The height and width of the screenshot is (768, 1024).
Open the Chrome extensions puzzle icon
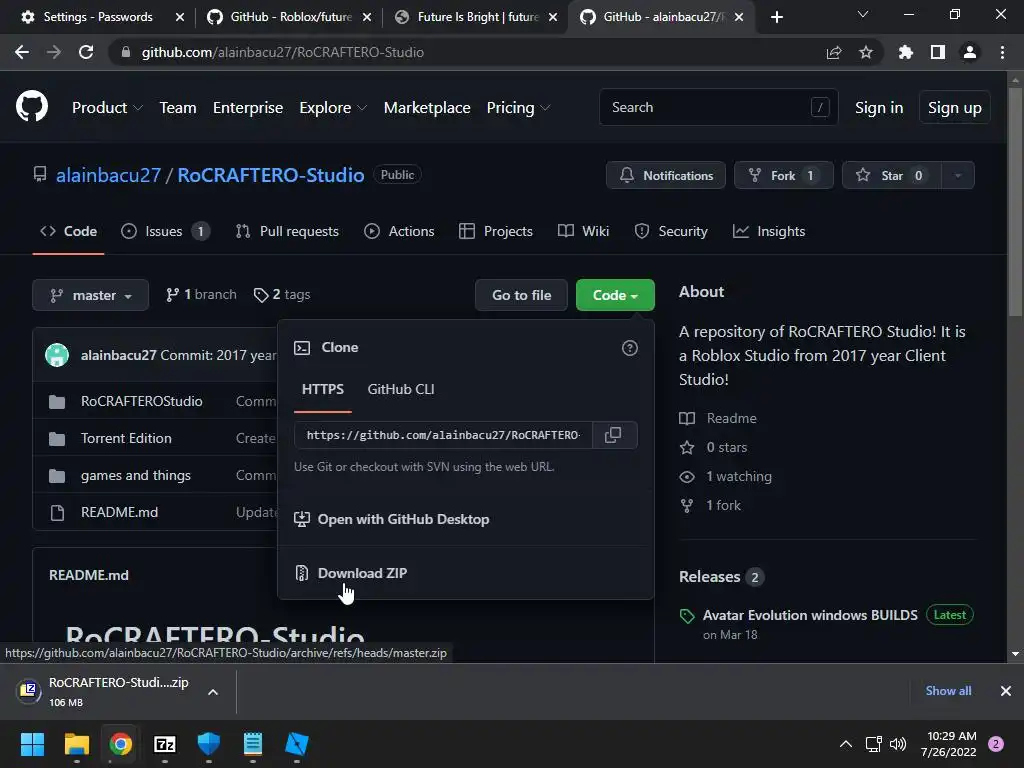click(x=906, y=52)
